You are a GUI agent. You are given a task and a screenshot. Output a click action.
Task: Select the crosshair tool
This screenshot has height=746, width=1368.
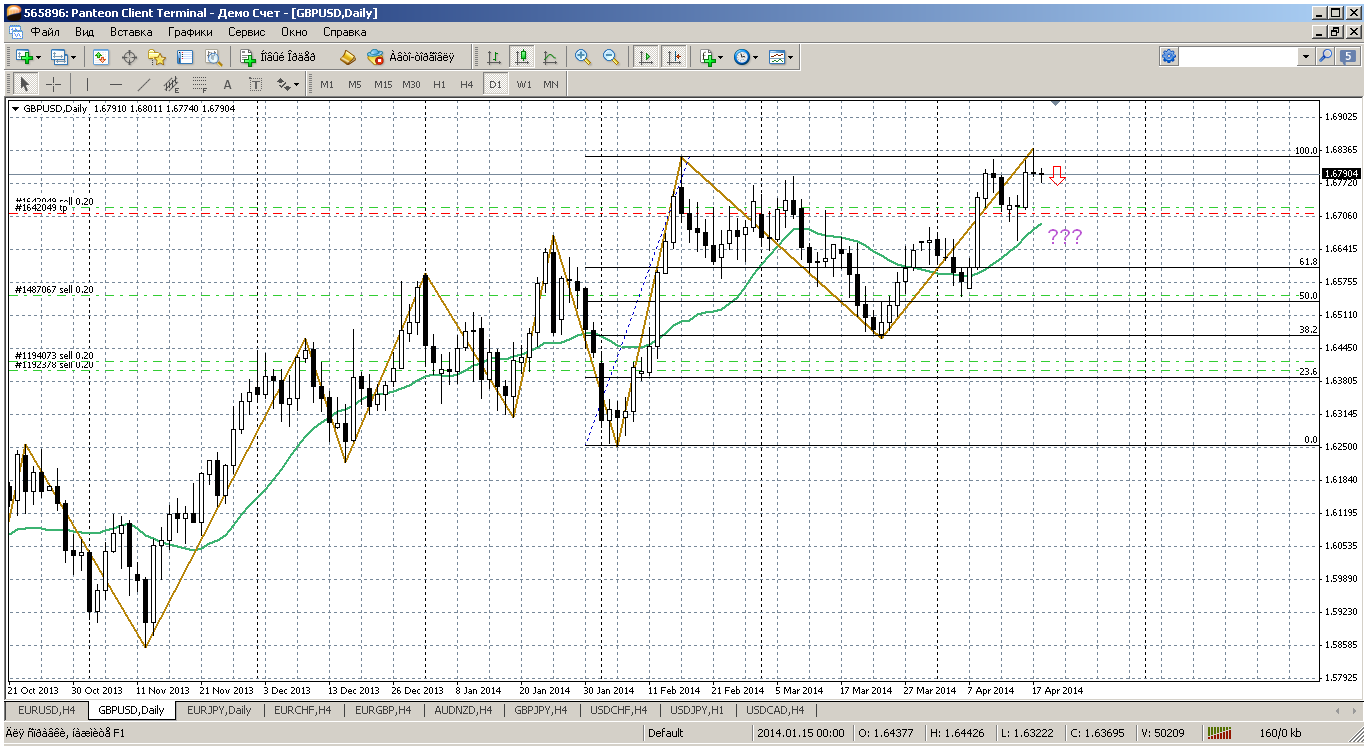point(54,84)
